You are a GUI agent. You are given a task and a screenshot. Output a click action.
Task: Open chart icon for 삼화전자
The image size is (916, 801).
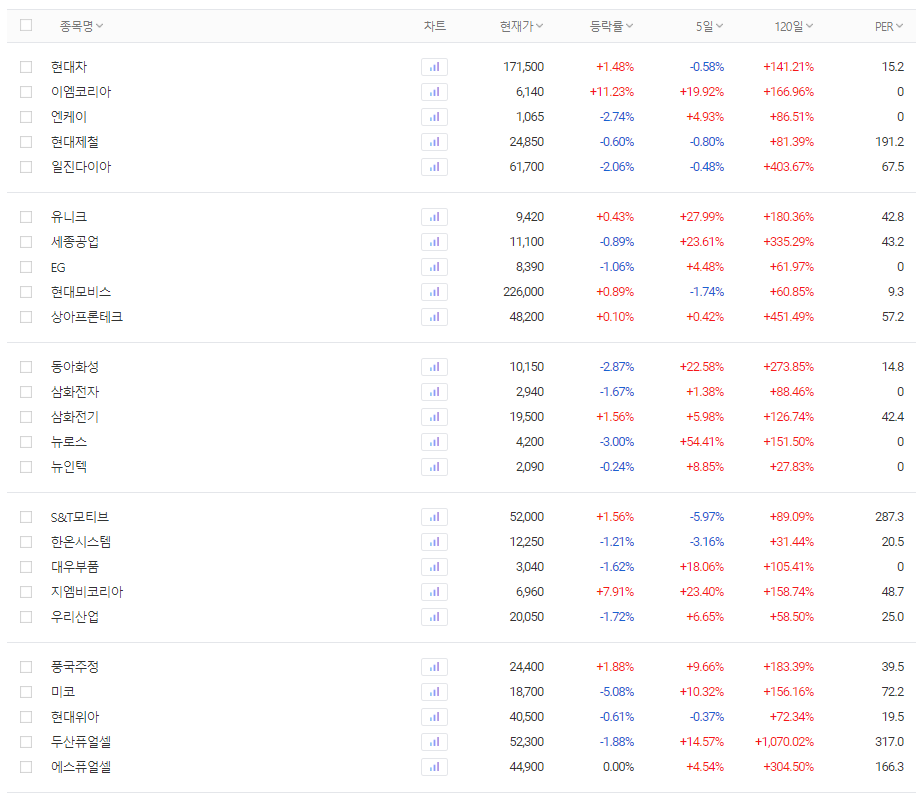point(434,392)
